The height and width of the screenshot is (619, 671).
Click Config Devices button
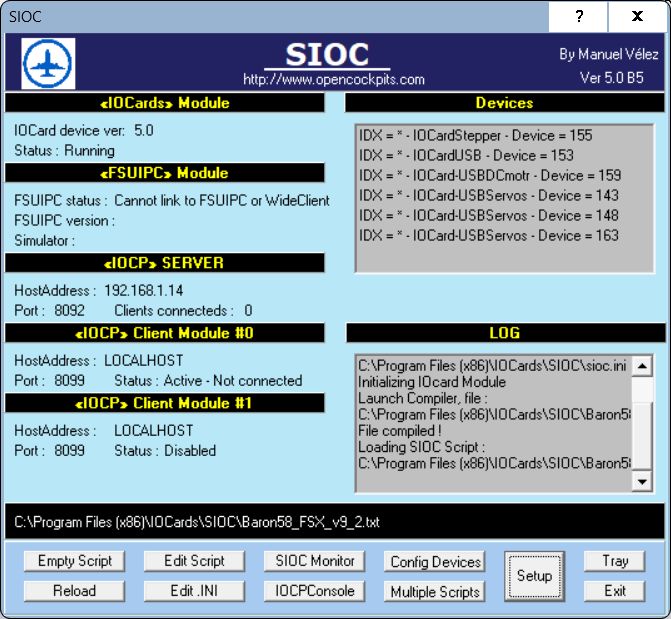point(435,561)
